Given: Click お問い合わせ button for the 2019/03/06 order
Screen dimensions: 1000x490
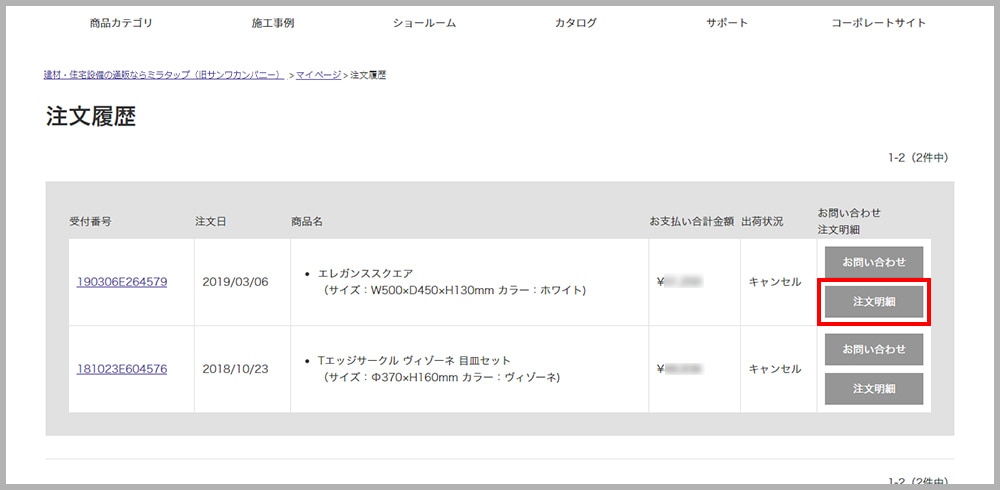Looking at the screenshot, I should [874, 262].
